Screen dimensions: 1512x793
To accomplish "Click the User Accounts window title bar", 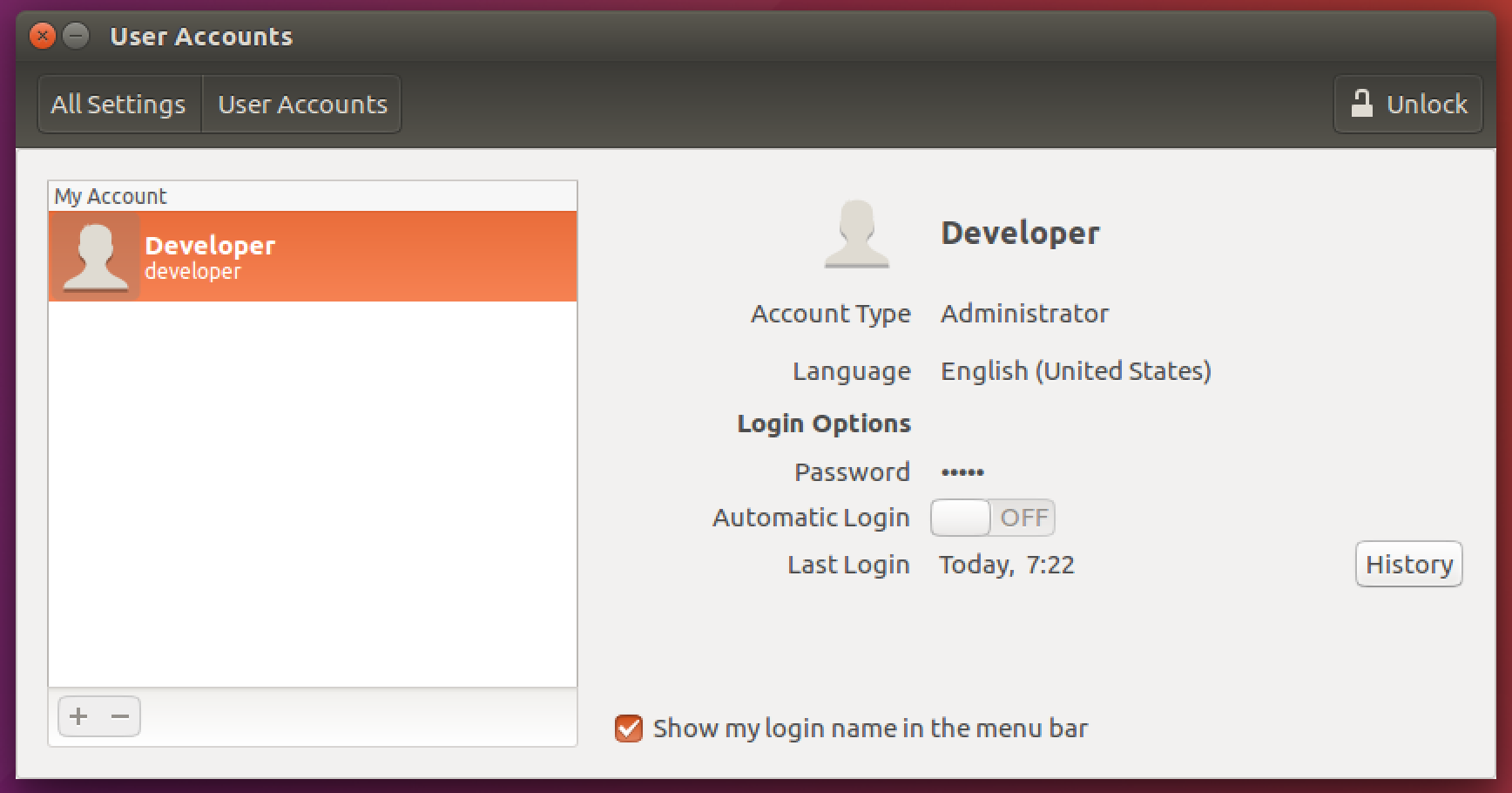I will coord(697,36).
